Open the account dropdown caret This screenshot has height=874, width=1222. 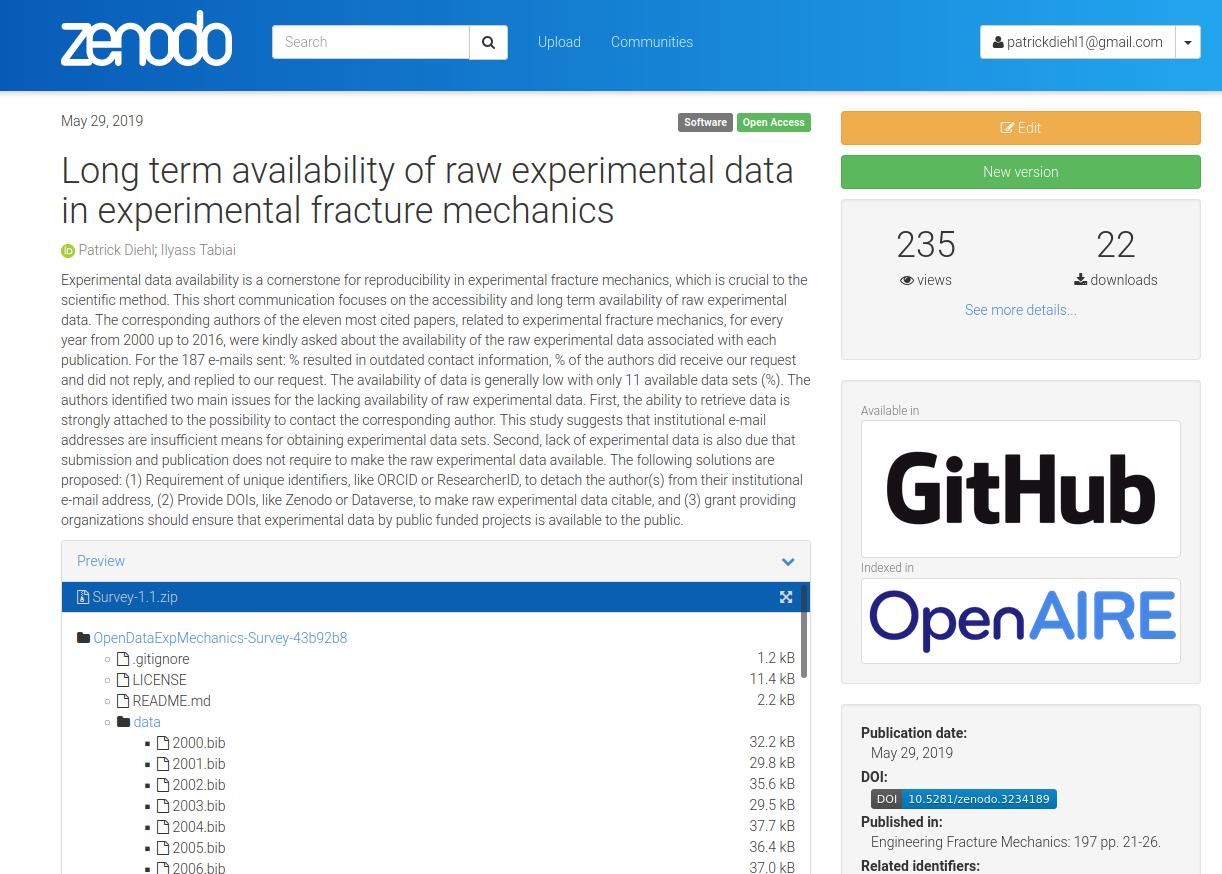tap(1188, 42)
